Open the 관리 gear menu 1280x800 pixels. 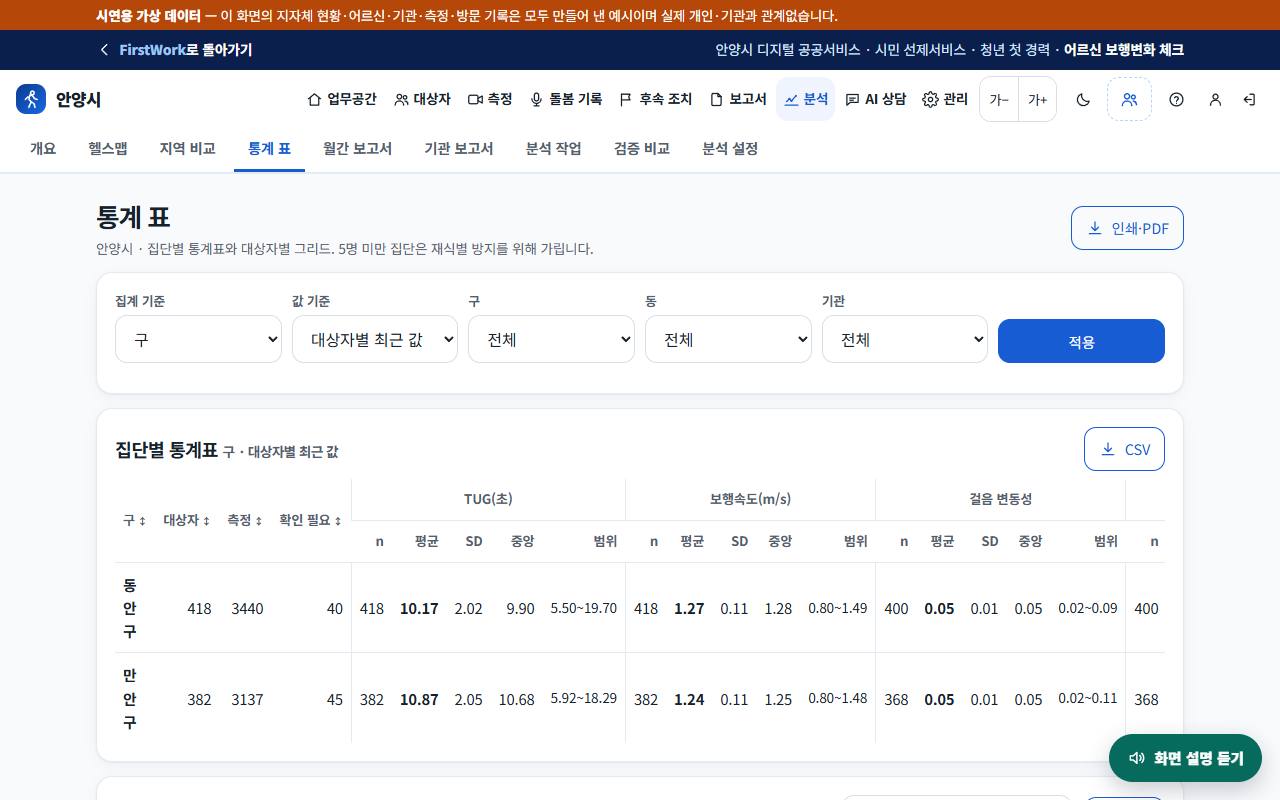[x=945, y=99]
